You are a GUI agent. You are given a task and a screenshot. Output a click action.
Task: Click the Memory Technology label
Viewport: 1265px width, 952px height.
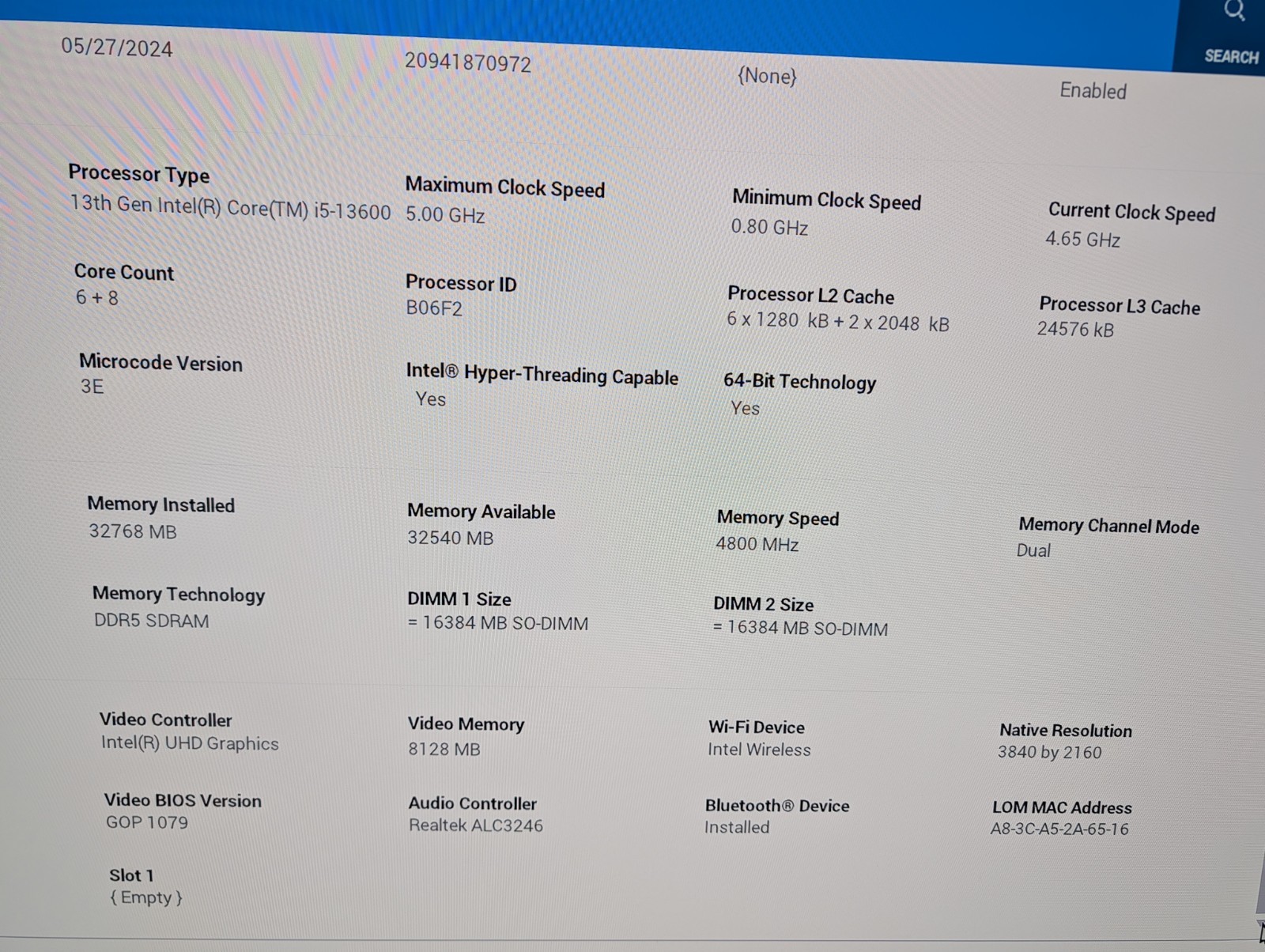coord(179,595)
